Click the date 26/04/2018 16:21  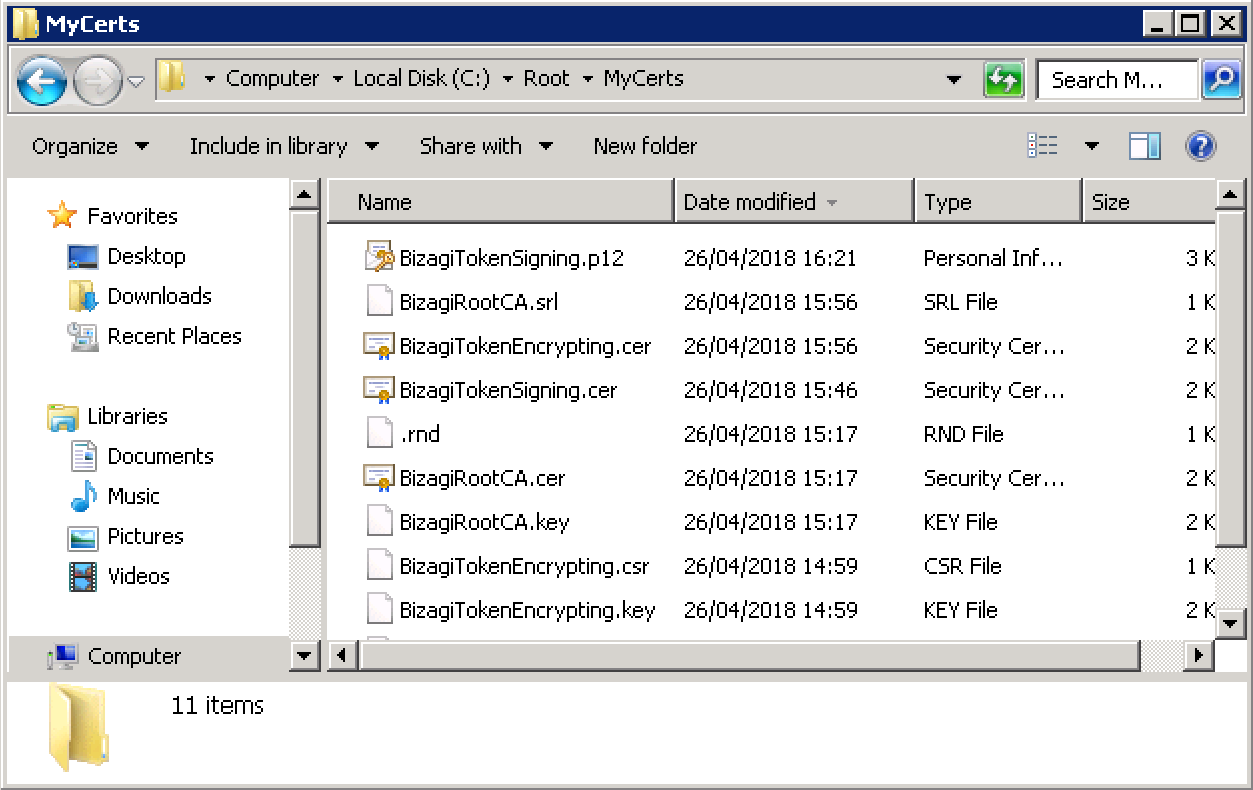click(x=770, y=258)
